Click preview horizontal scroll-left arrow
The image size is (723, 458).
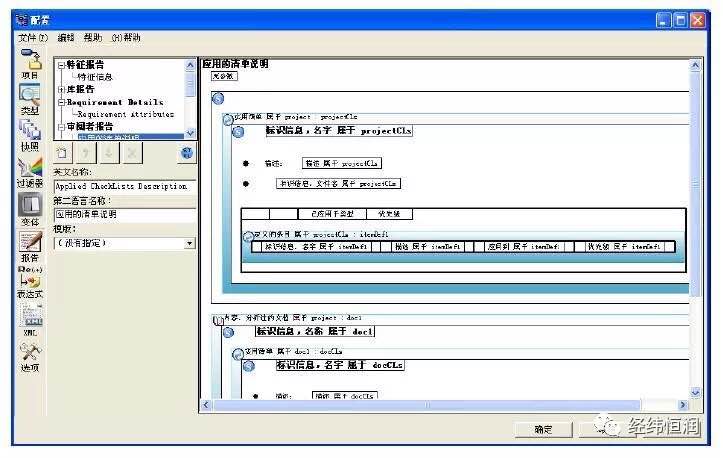pyautogui.click(x=206, y=405)
